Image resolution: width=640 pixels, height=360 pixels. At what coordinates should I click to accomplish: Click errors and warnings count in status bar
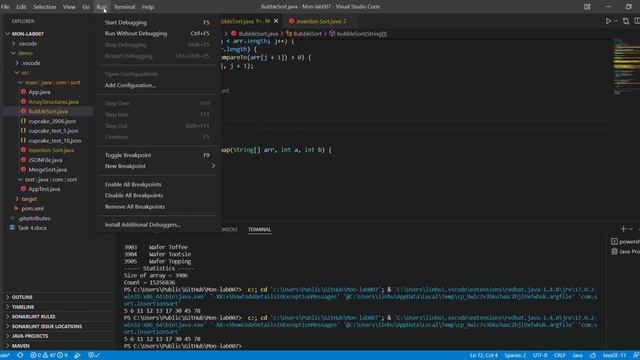tap(49, 356)
